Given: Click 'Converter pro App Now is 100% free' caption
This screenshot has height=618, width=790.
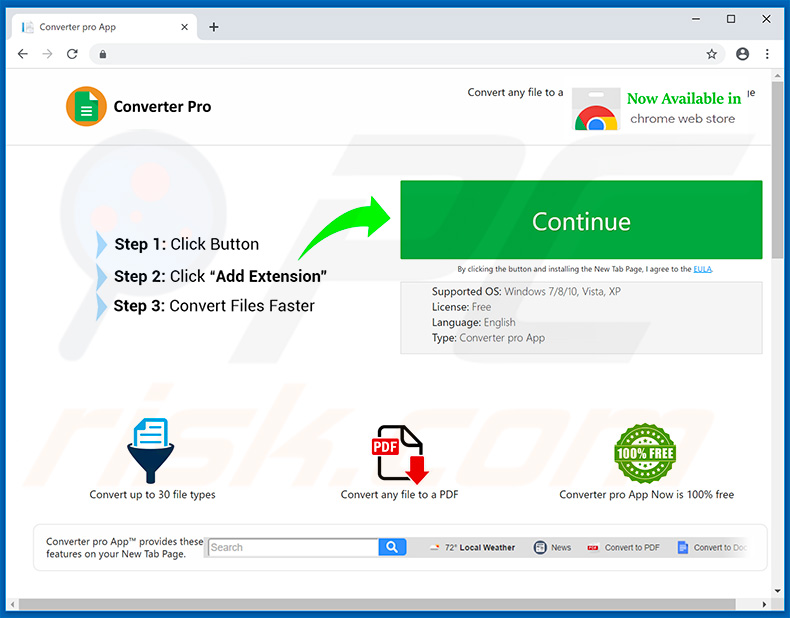Looking at the screenshot, I should point(646,495).
